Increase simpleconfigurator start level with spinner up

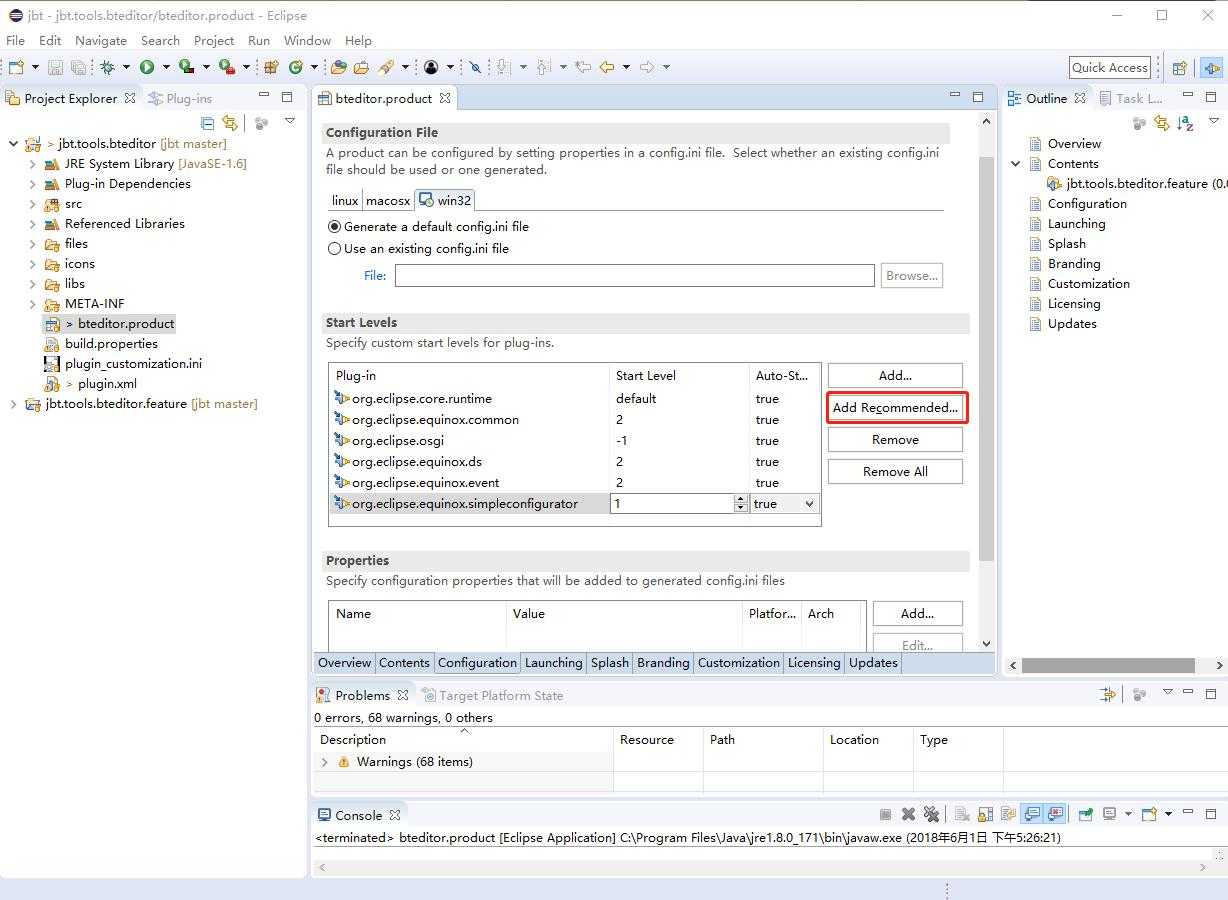coord(741,499)
